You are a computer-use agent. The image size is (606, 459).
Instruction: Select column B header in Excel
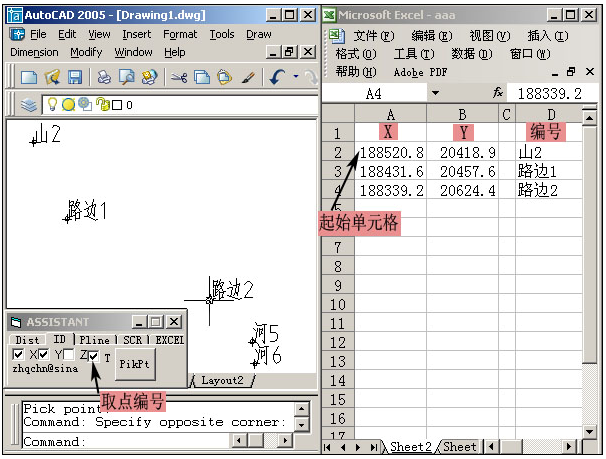[462, 115]
